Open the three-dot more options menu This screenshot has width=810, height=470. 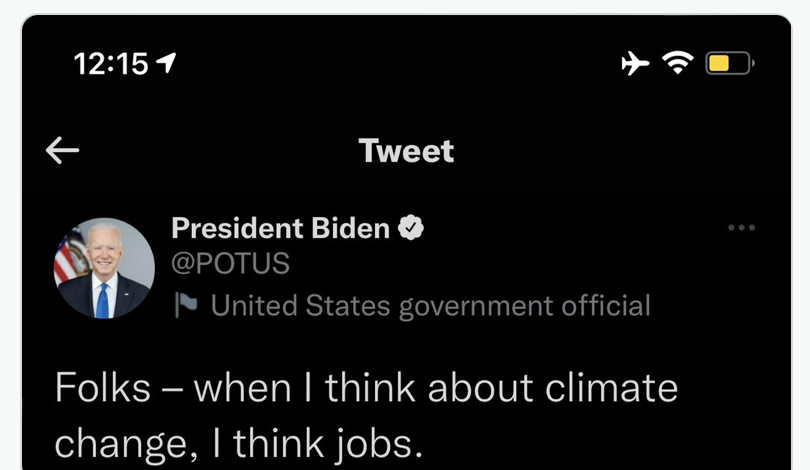[741, 228]
